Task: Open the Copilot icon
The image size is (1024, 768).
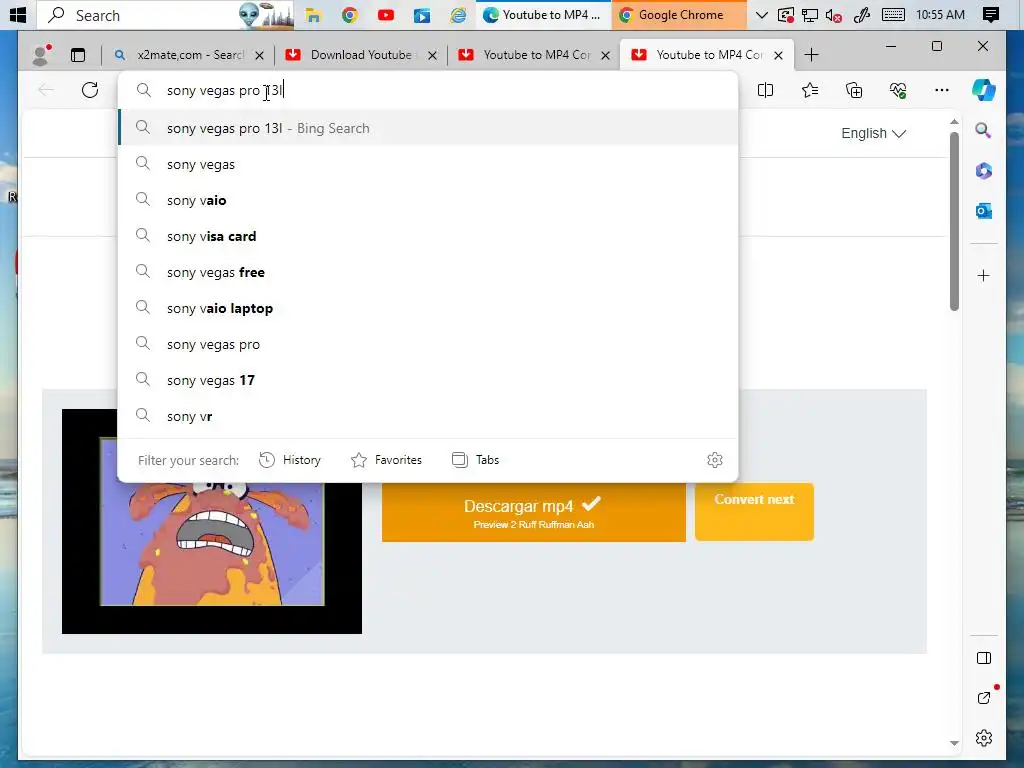Action: click(984, 90)
